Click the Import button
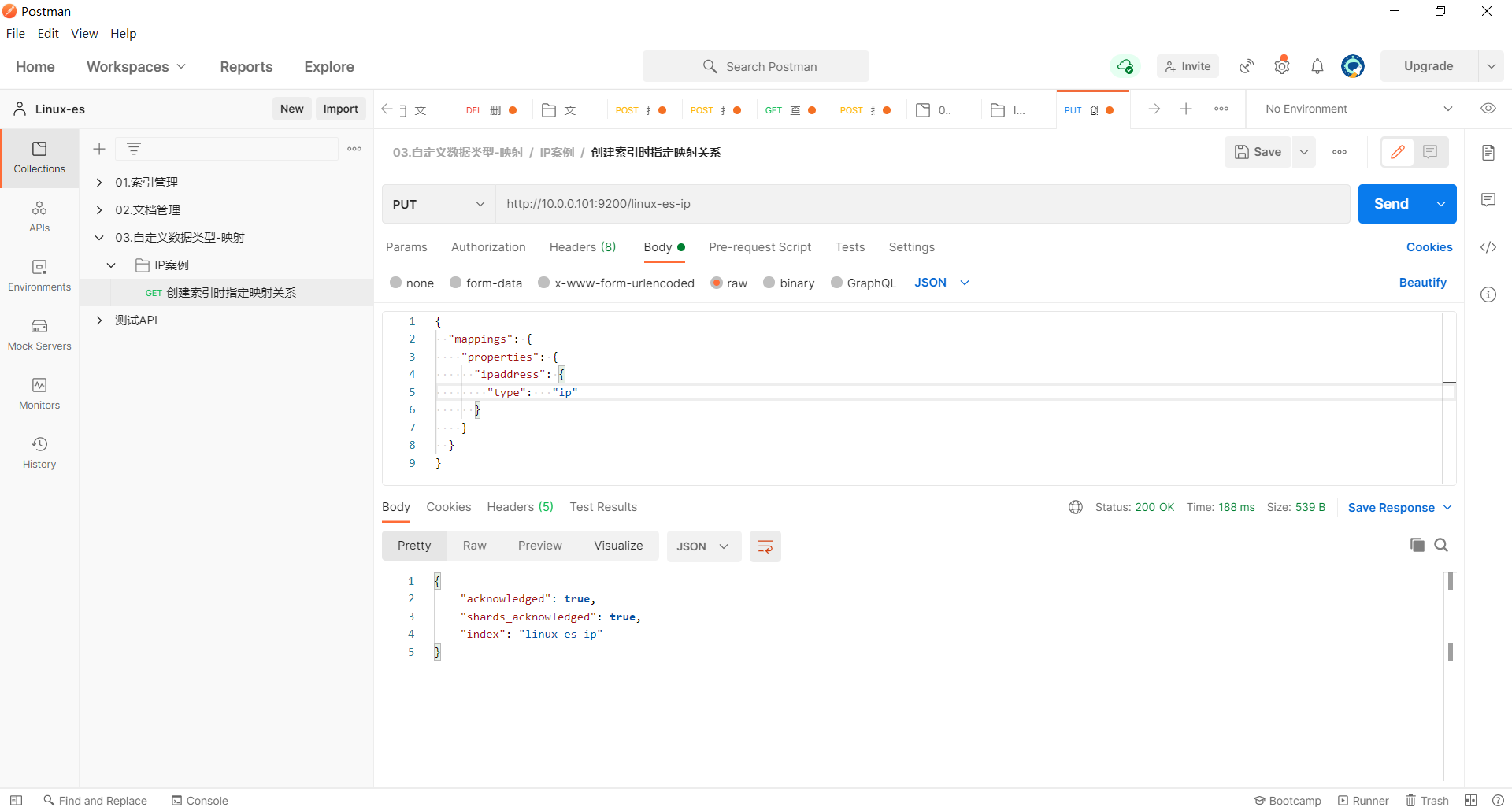The image size is (1512, 811). [x=340, y=109]
